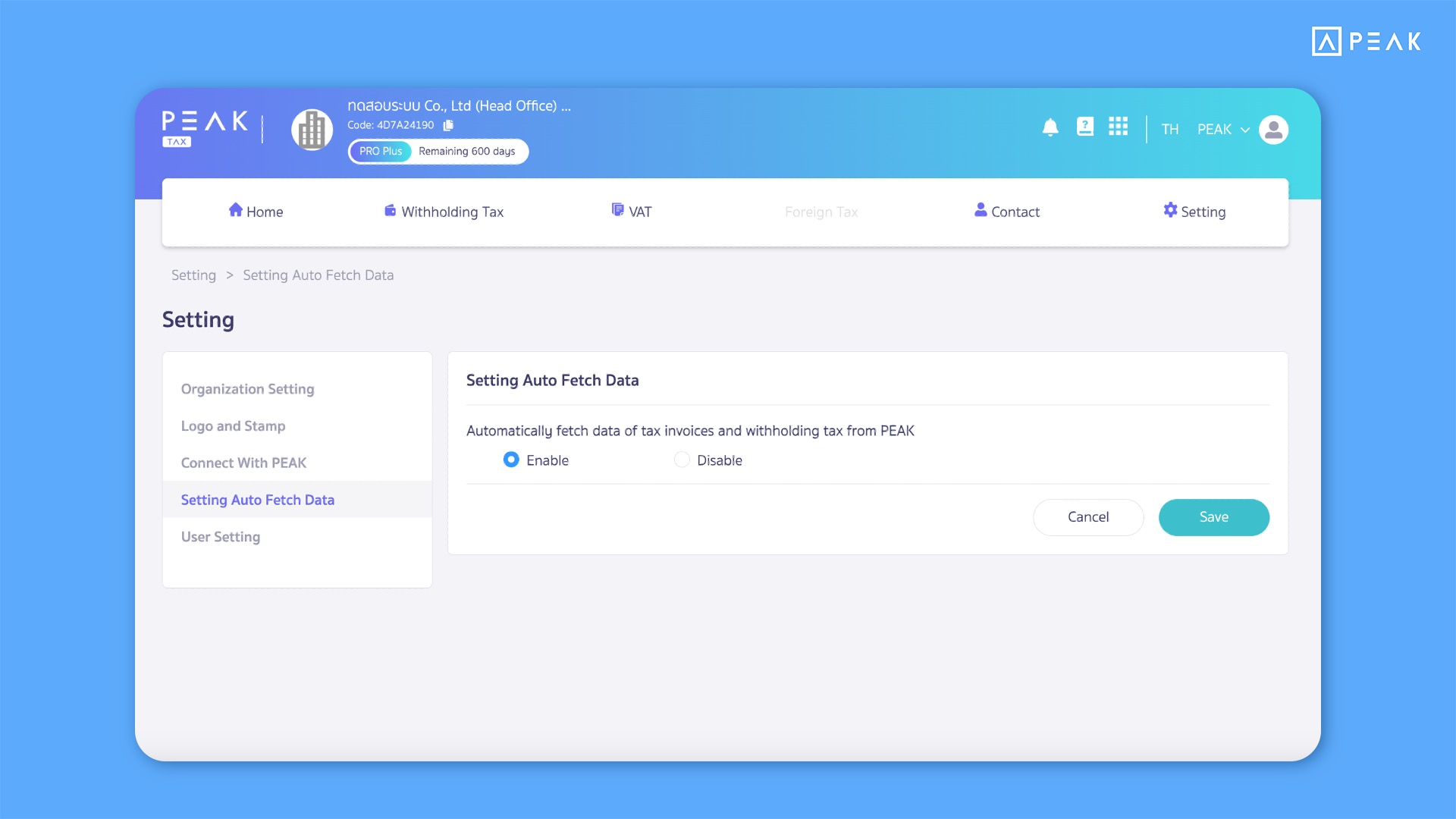Screen dimensions: 1456x819
Task: Click the company building logo icon
Action: point(311,129)
